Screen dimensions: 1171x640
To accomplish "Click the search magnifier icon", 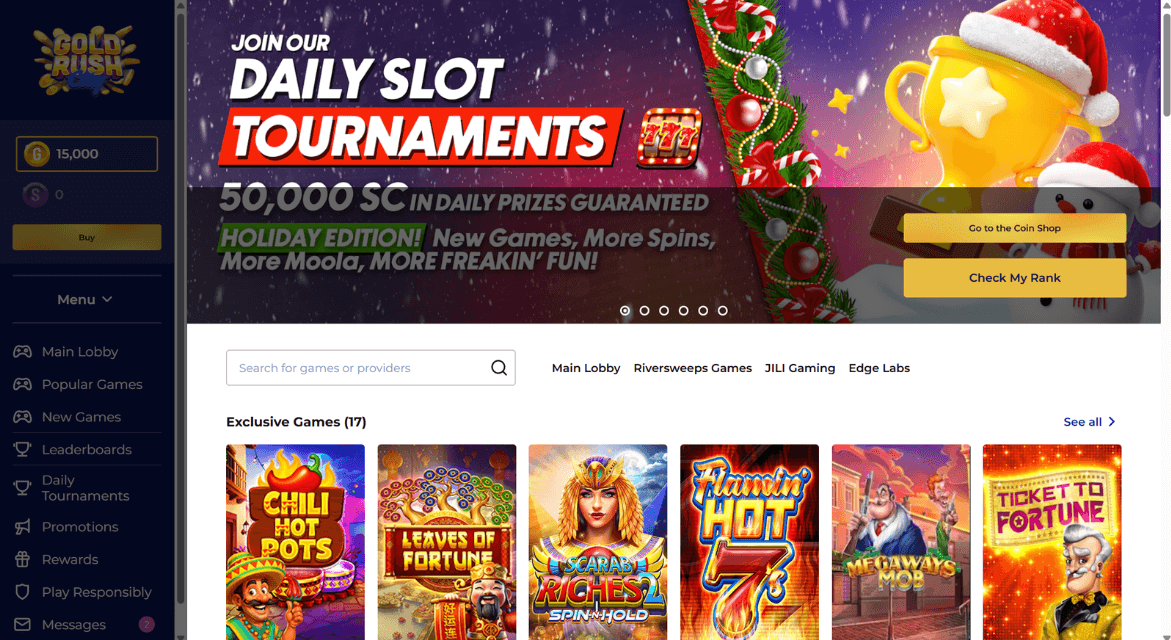I will [x=499, y=367].
